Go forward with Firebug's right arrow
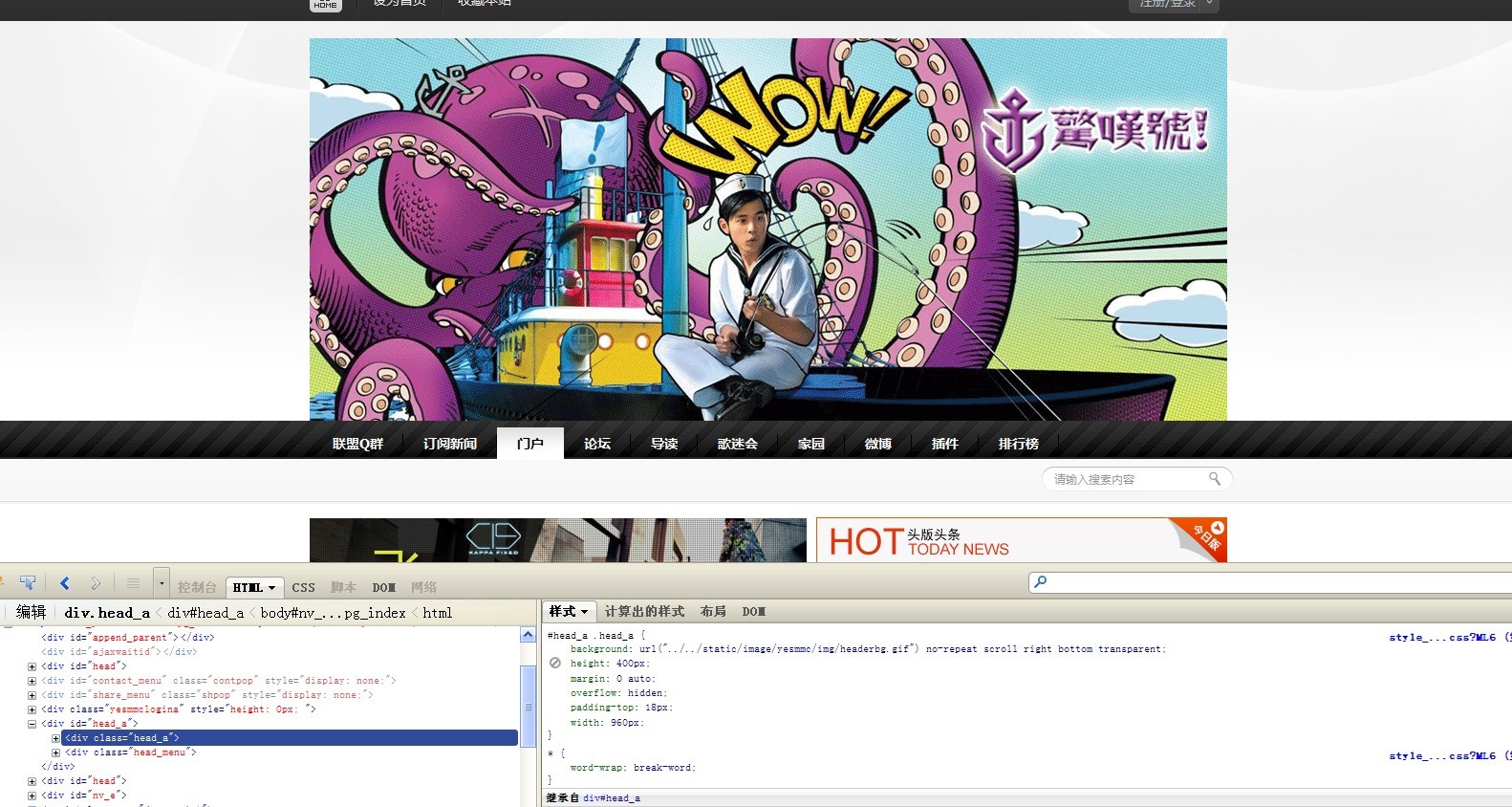This screenshot has height=807, width=1512. coord(96,583)
